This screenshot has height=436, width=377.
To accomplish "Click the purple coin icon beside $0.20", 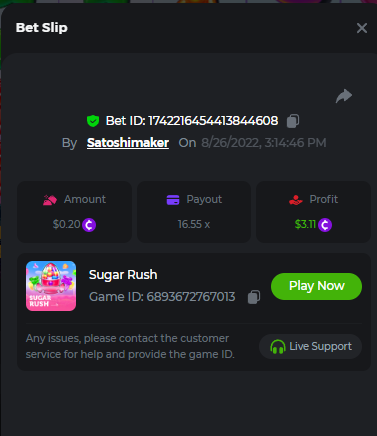I will point(89,225).
